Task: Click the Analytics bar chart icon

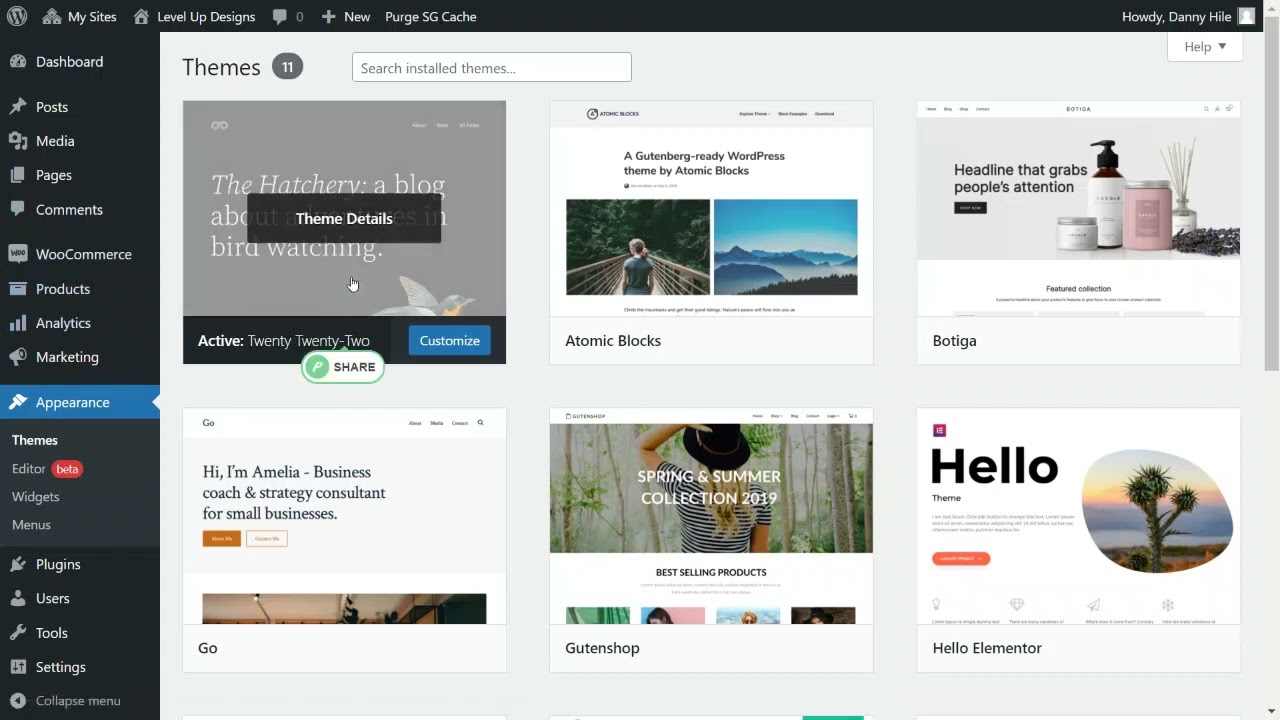Action: (18, 323)
